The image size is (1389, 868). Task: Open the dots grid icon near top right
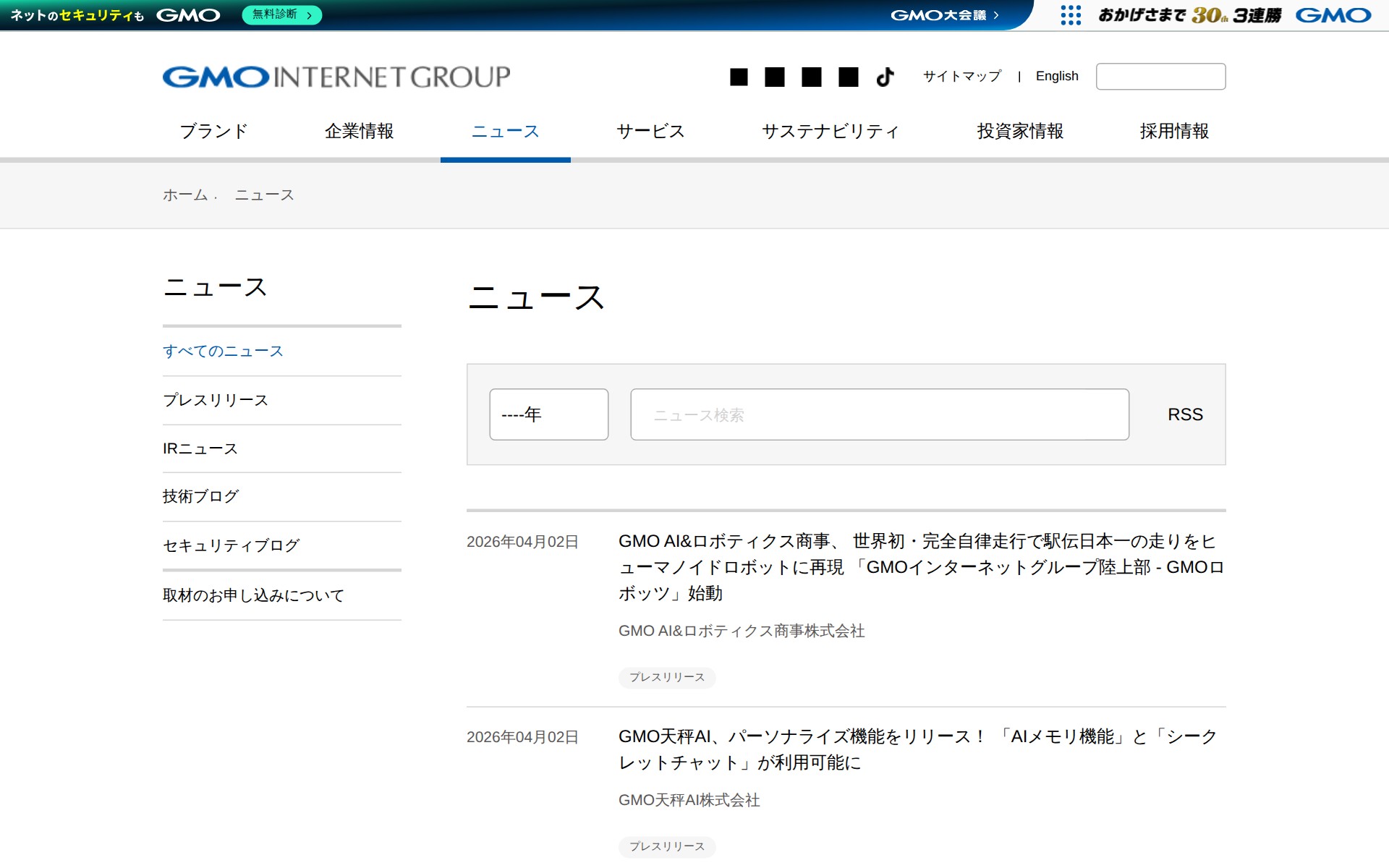click(1069, 14)
